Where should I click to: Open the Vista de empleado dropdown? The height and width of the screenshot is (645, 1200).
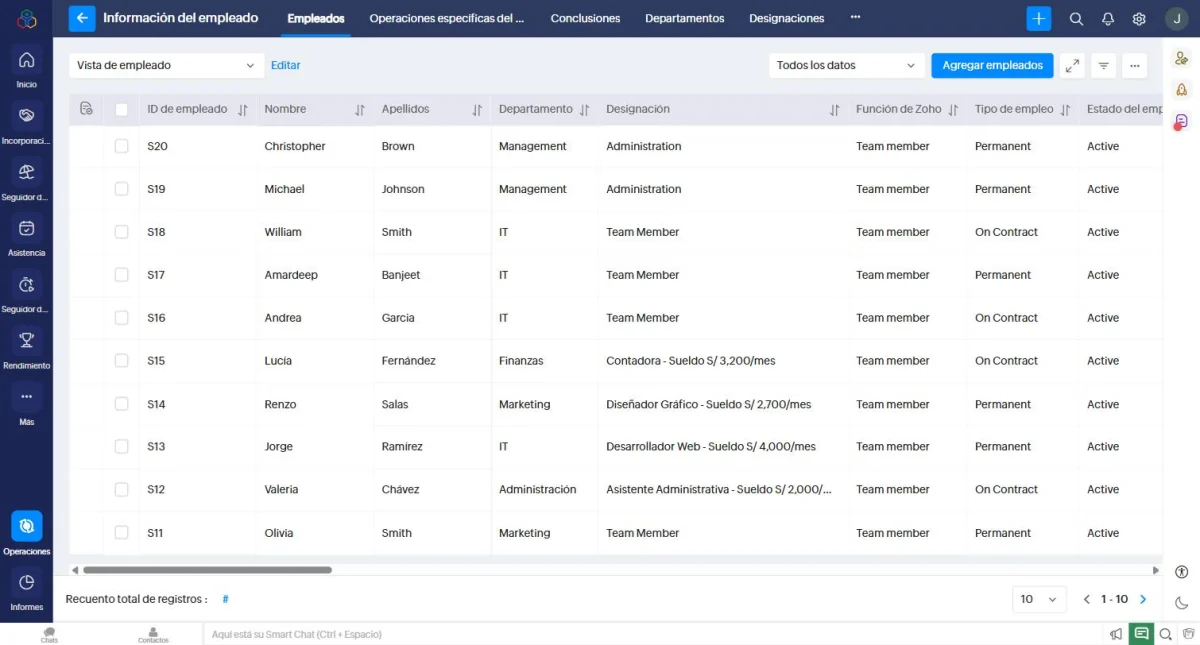point(166,65)
